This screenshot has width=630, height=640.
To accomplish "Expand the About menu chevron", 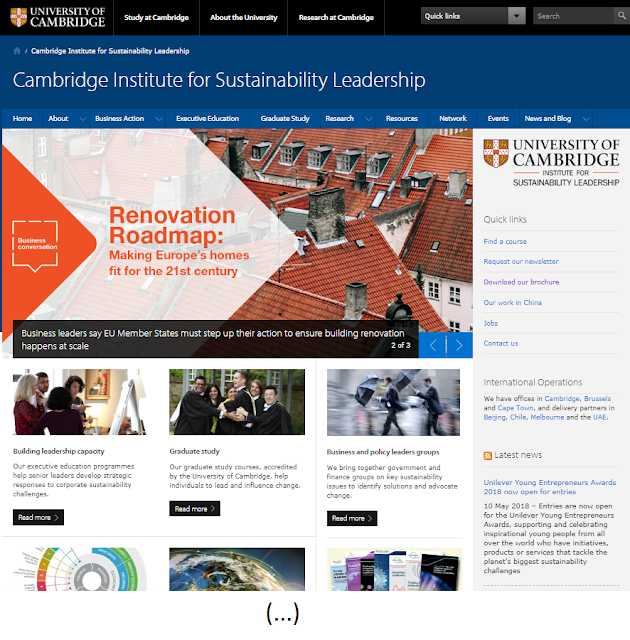I will (x=83, y=119).
